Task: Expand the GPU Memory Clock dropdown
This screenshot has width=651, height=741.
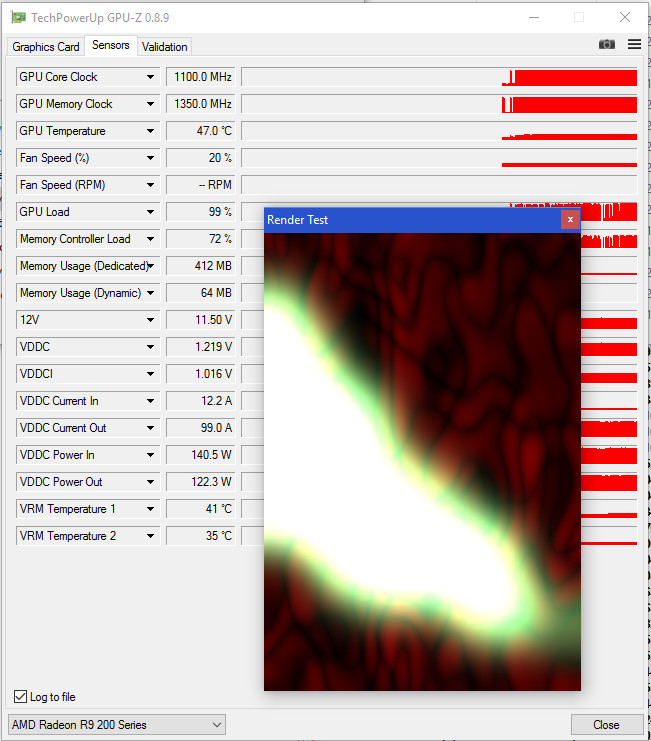Action: [x=150, y=103]
